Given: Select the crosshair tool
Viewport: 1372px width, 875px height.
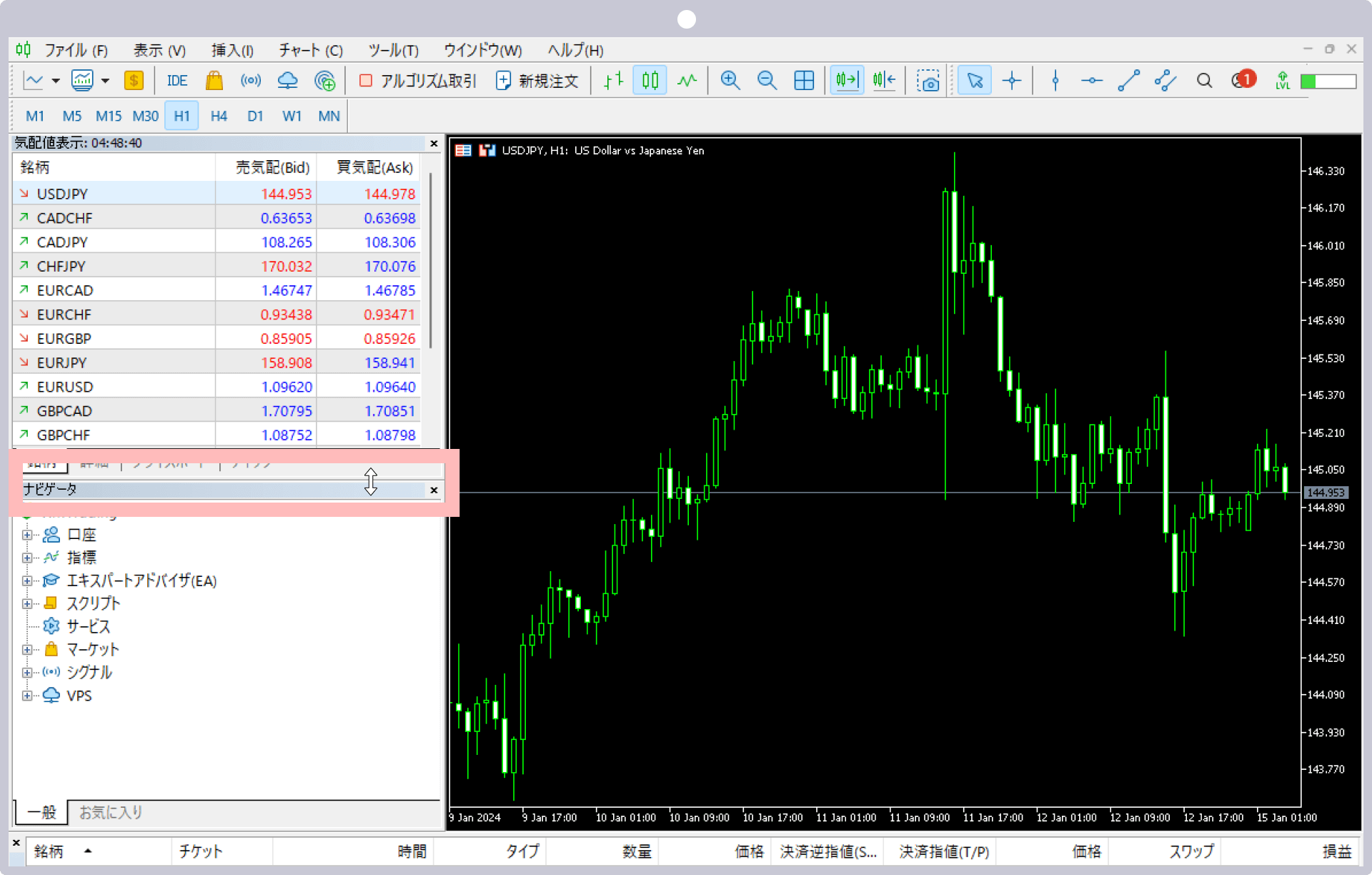Looking at the screenshot, I should (x=1012, y=81).
